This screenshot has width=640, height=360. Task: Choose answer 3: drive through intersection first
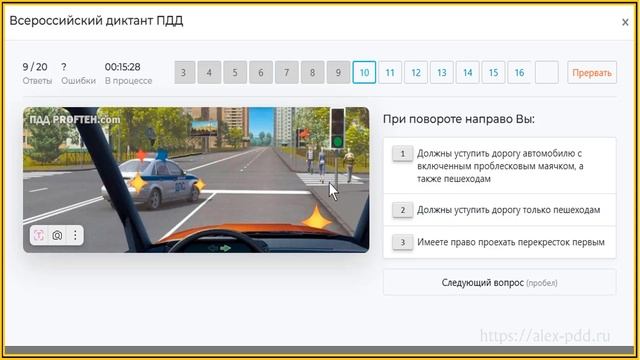pyautogui.click(x=500, y=242)
